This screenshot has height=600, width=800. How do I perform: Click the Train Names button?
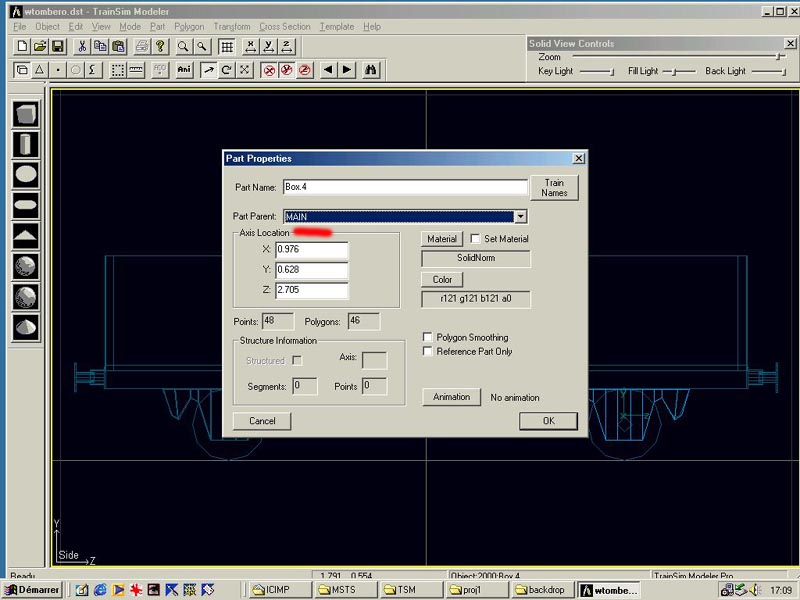[x=554, y=187]
